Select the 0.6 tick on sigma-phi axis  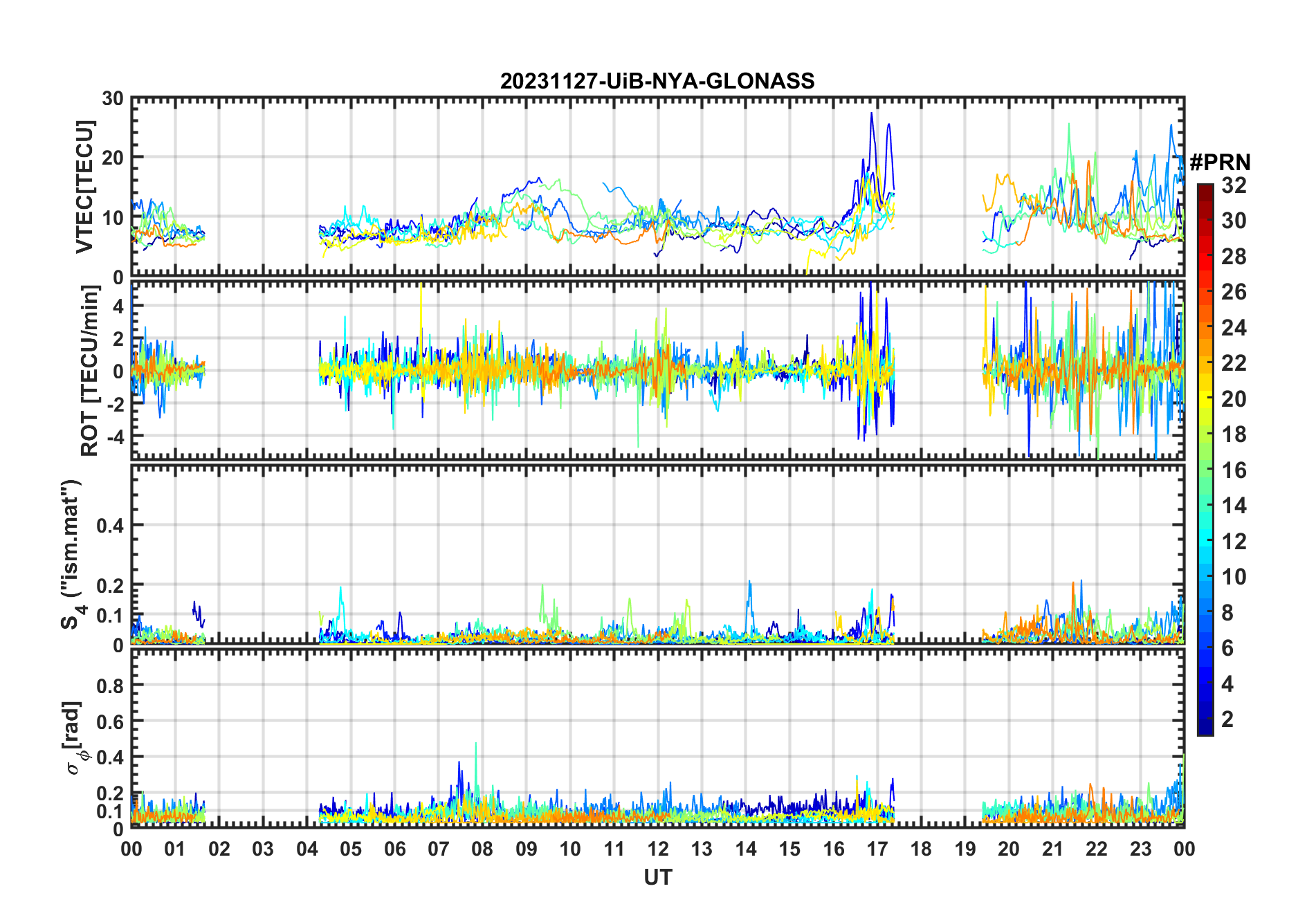[111, 721]
